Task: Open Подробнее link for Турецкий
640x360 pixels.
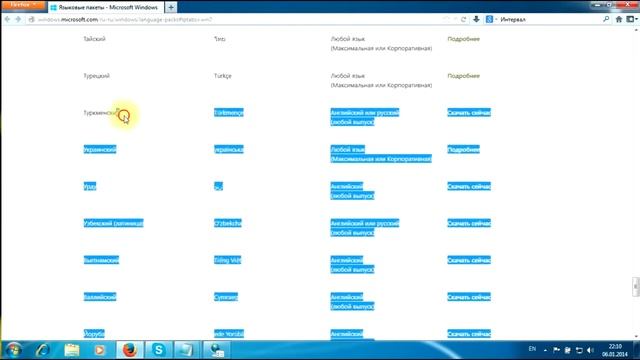Action: pos(463,76)
